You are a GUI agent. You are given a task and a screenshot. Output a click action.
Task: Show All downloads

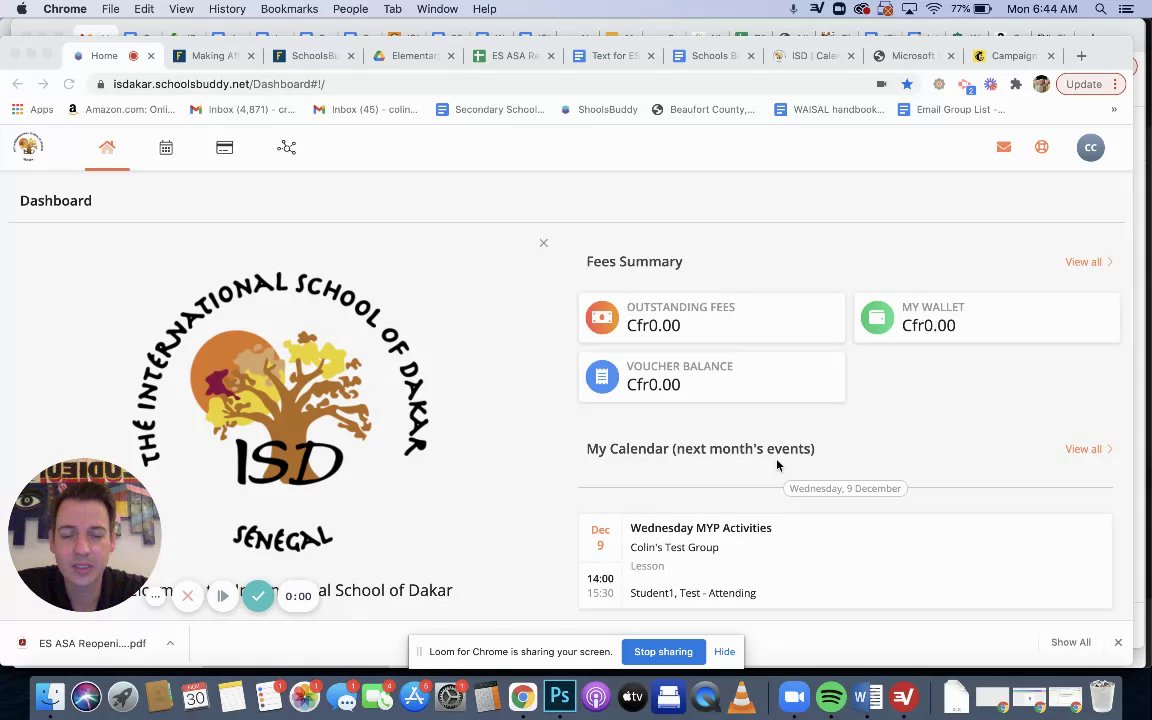[1070, 642]
